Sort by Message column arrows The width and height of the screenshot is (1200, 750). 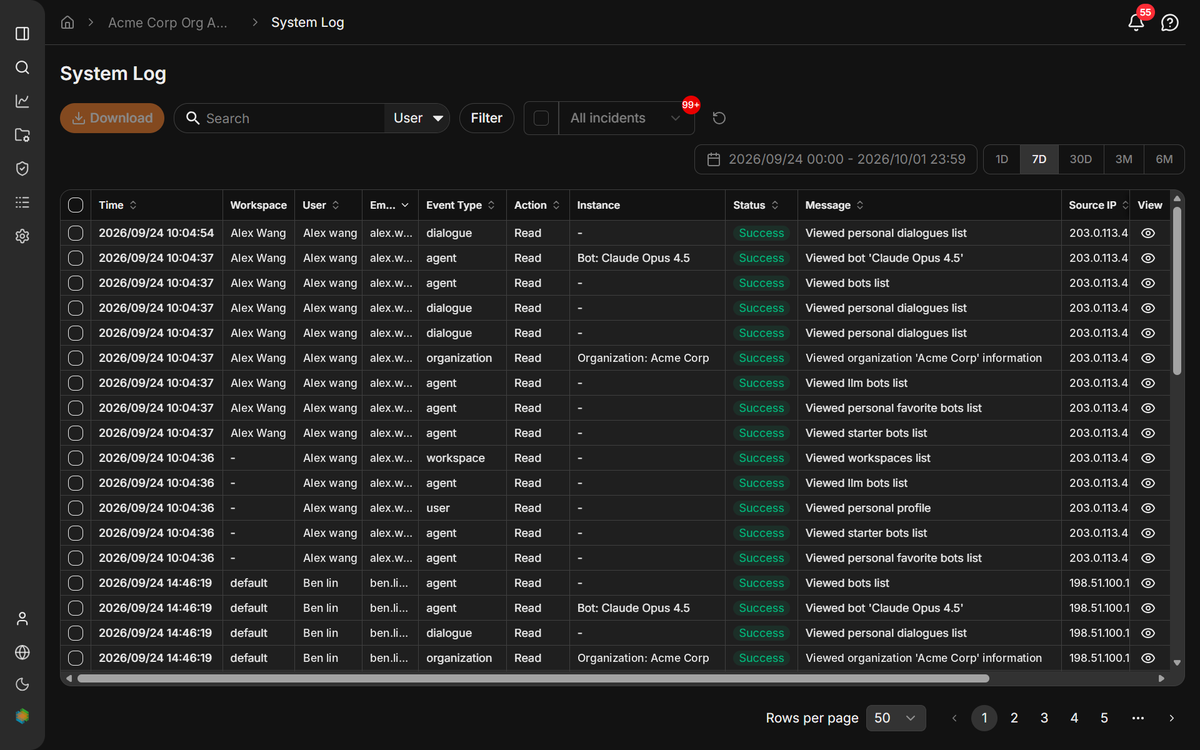[x=860, y=205]
